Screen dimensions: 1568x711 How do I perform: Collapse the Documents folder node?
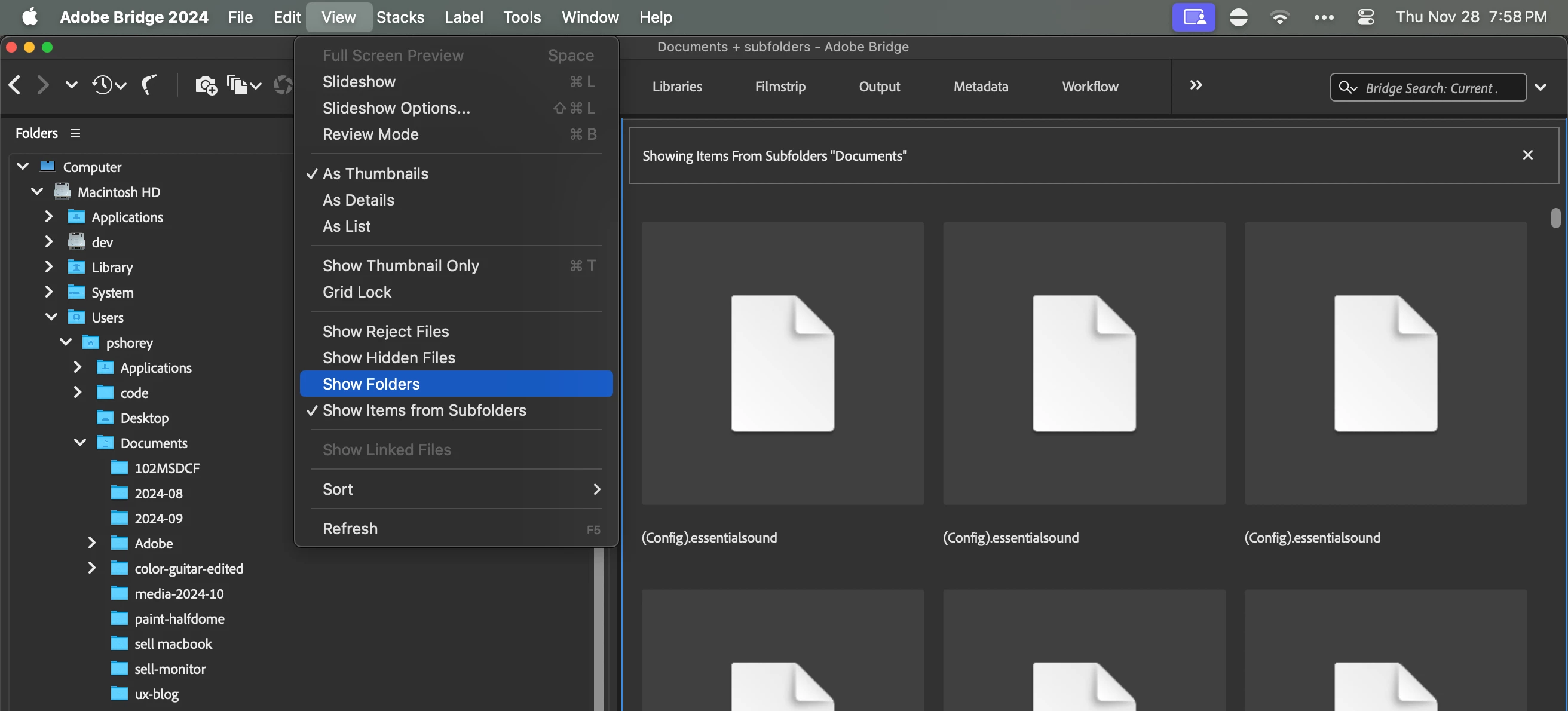tap(79, 443)
